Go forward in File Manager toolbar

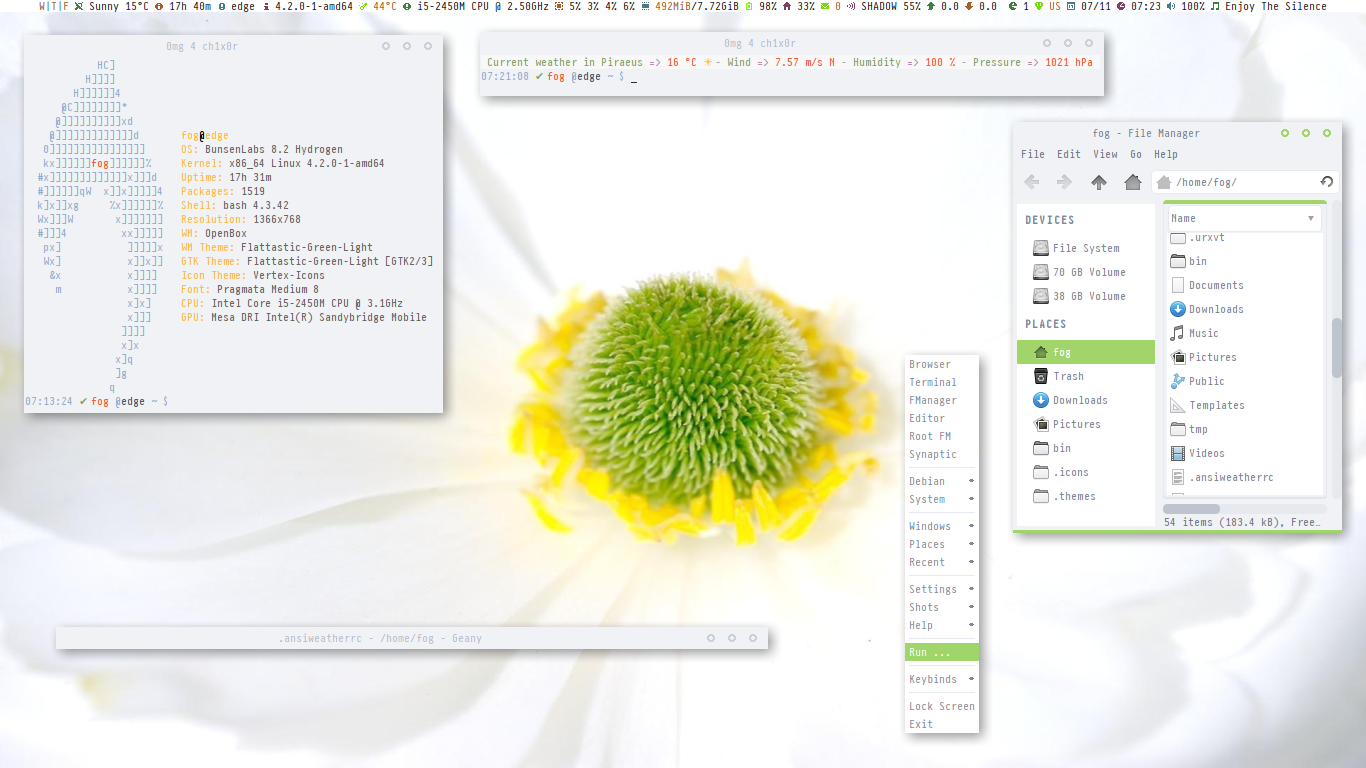[1064, 182]
